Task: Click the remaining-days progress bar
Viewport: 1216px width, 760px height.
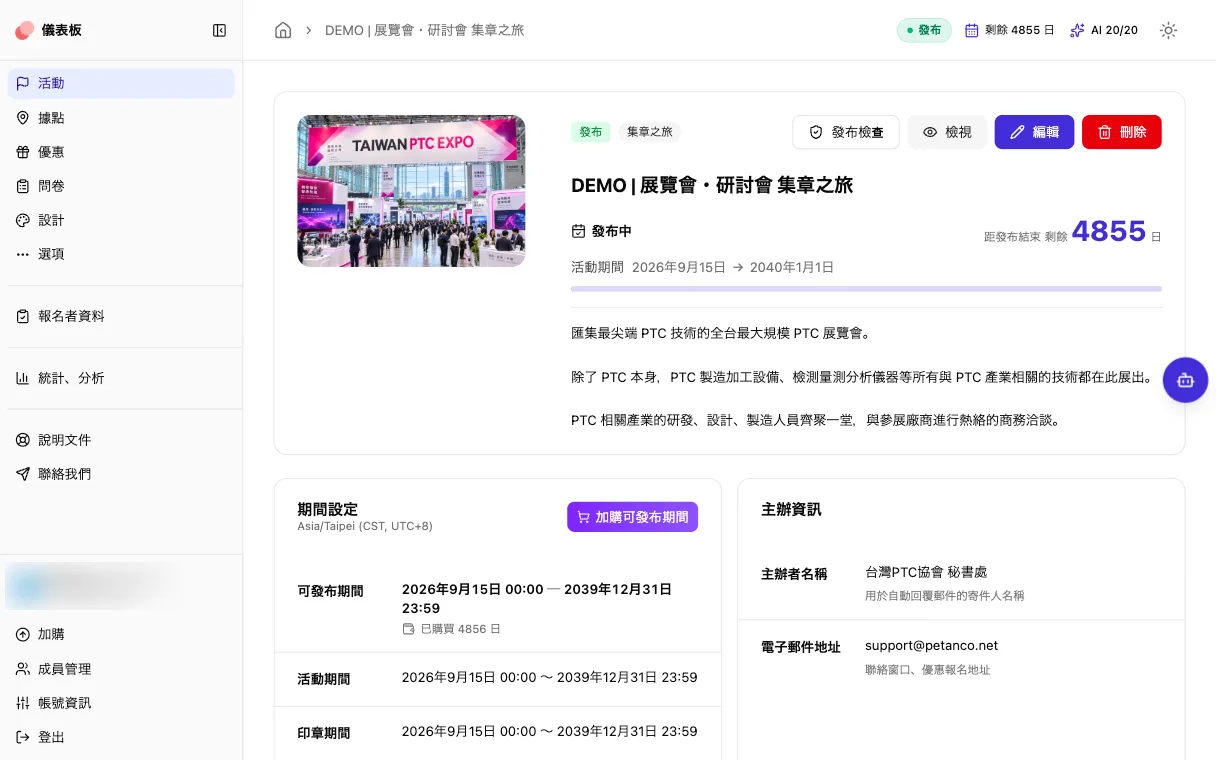Action: click(x=866, y=289)
